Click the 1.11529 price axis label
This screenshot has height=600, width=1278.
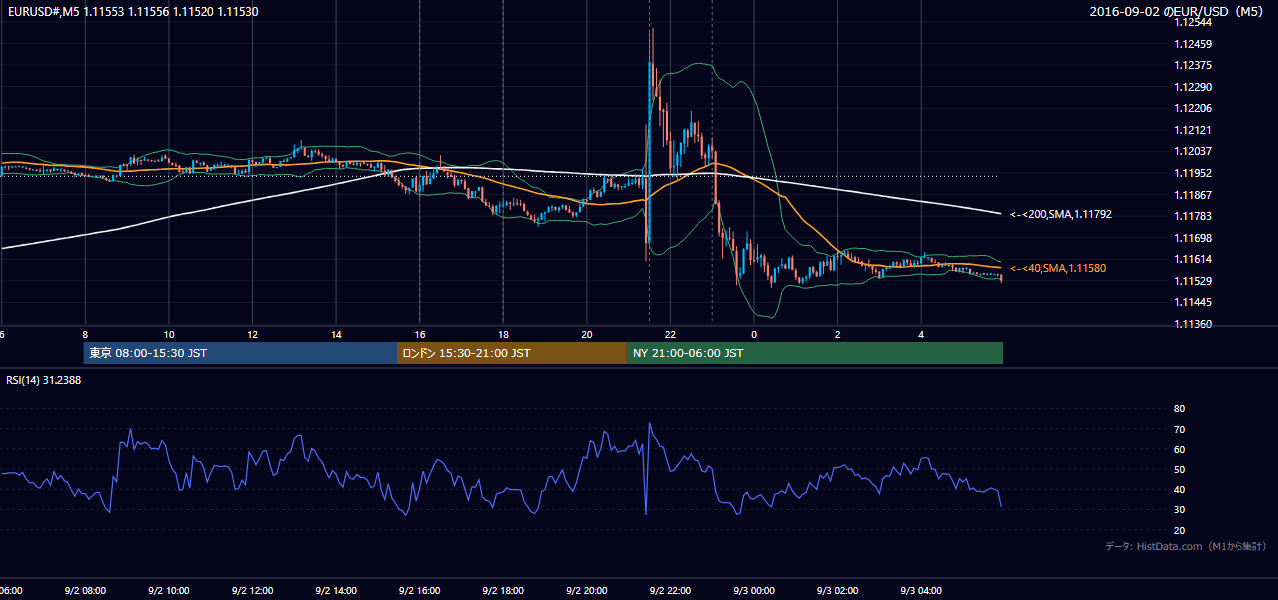1194,281
